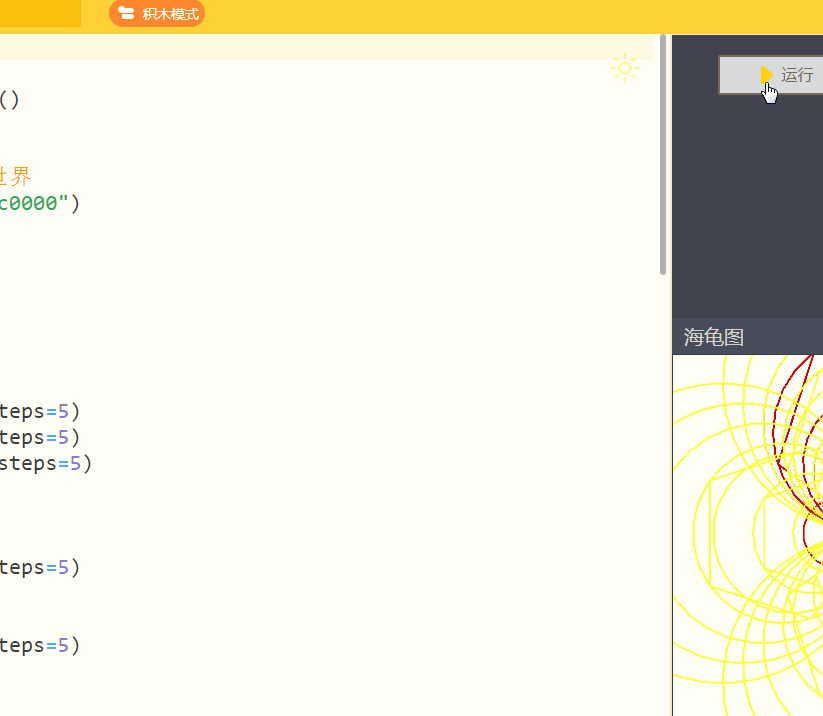Image resolution: width=823 pixels, height=716 pixels.
Task: Click the 海龟图 panel header
Action: click(x=747, y=336)
